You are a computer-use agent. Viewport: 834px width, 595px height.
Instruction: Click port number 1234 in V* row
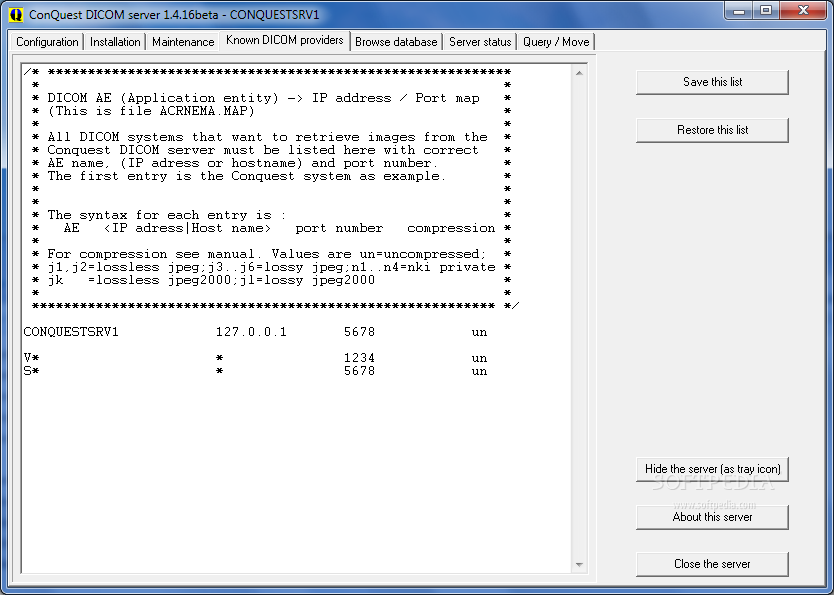tap(360, 358)
